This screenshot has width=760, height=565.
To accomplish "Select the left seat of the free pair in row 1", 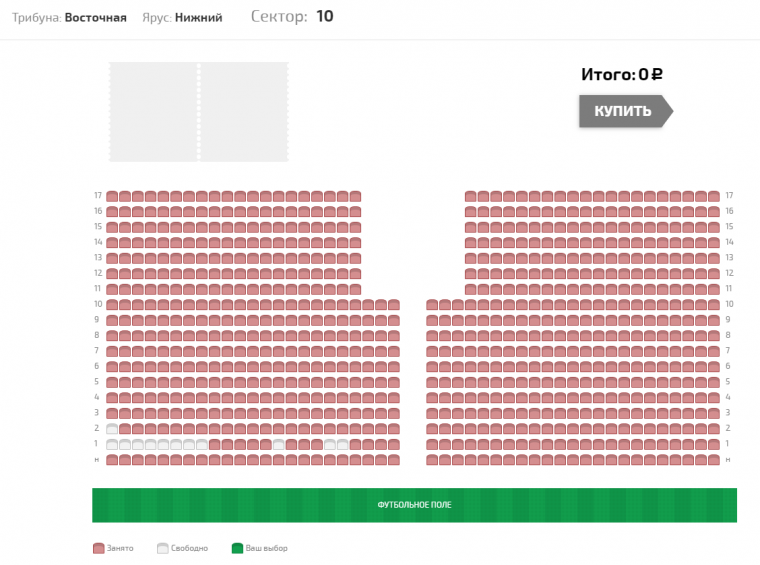I will pos(330,444).
